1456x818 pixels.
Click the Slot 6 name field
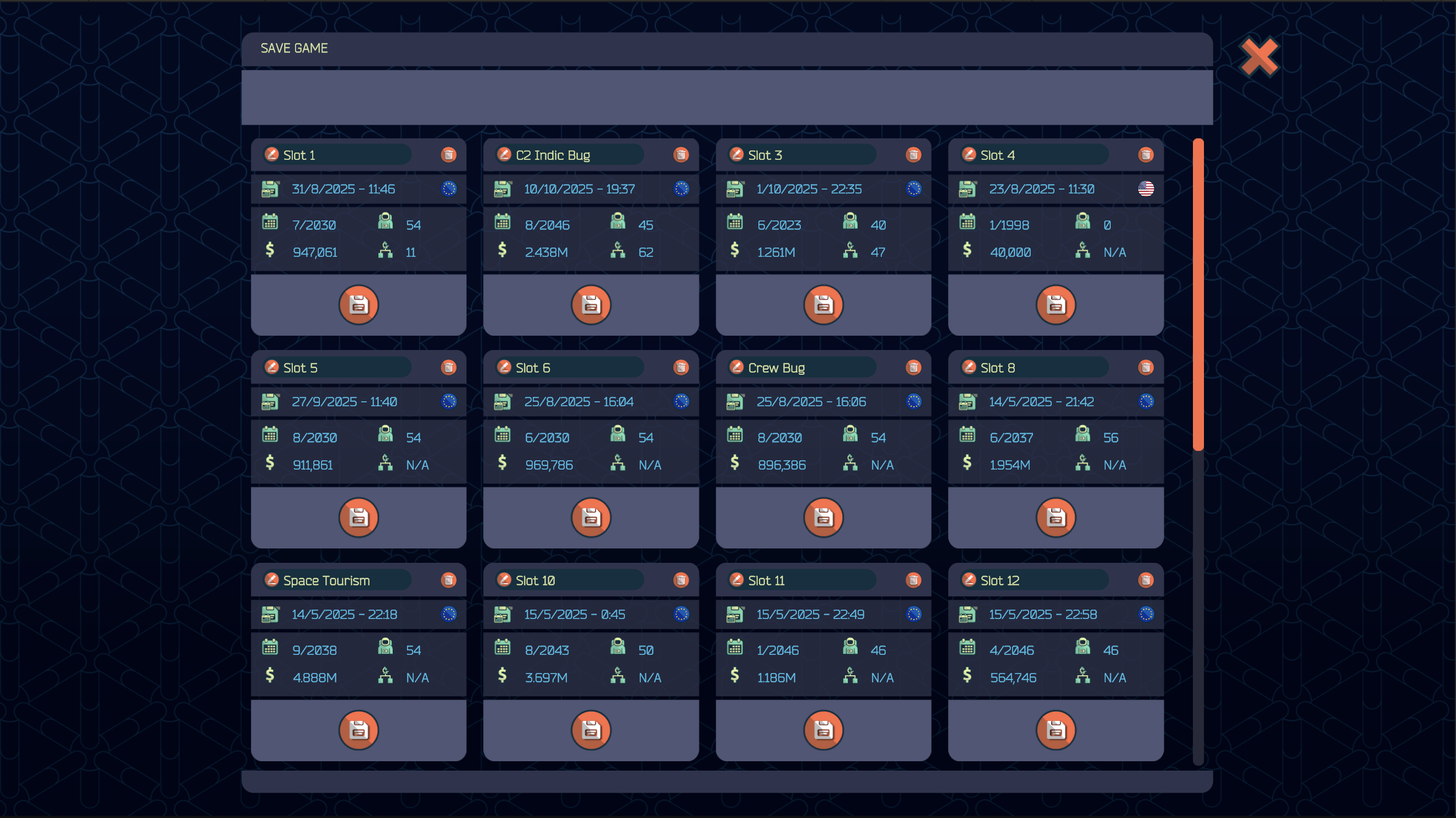pos(576,368)
